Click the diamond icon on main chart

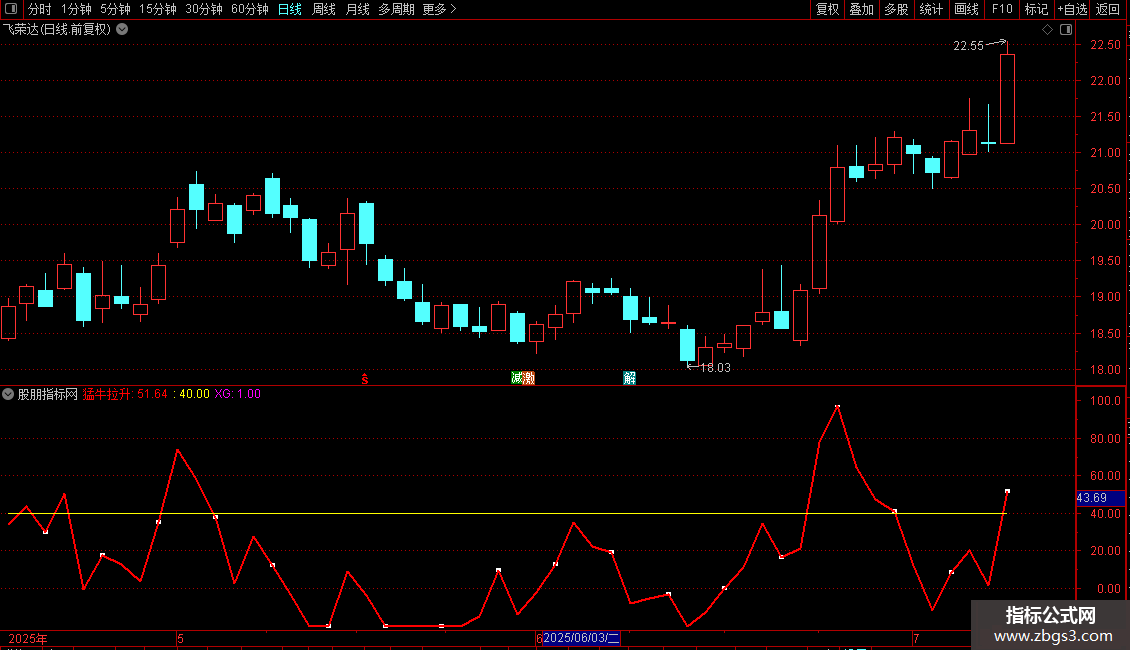pos(1047,30)
